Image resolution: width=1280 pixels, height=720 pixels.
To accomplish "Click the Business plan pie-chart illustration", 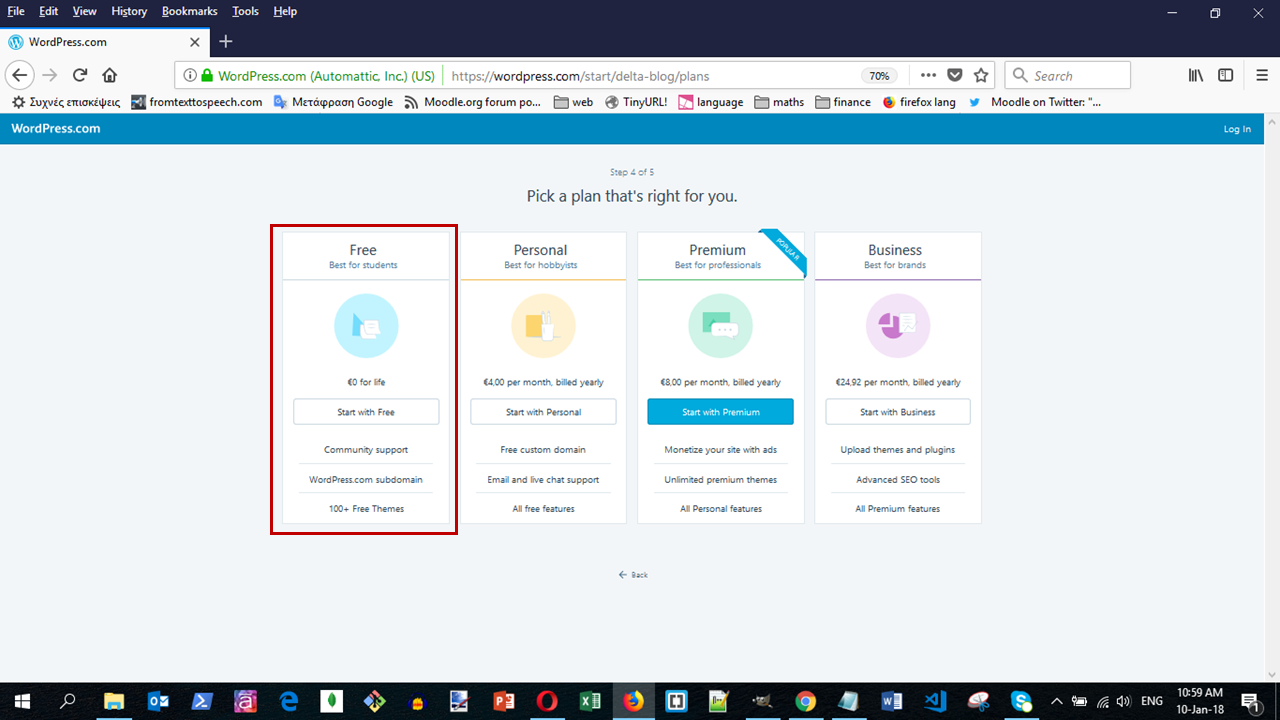I will click(898, 326).
